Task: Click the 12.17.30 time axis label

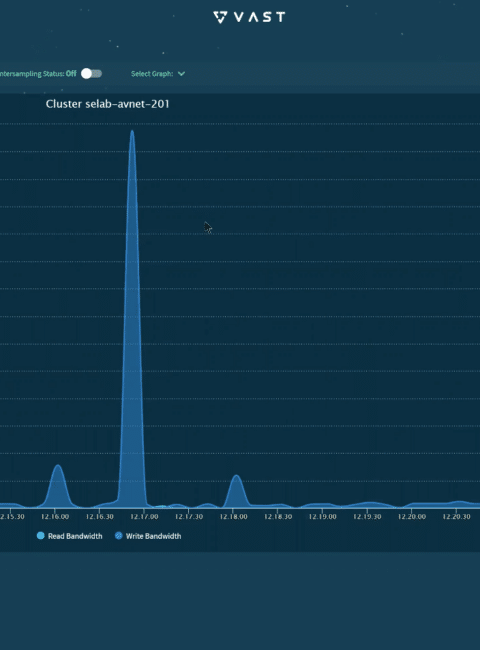Action: coord(189,517)
